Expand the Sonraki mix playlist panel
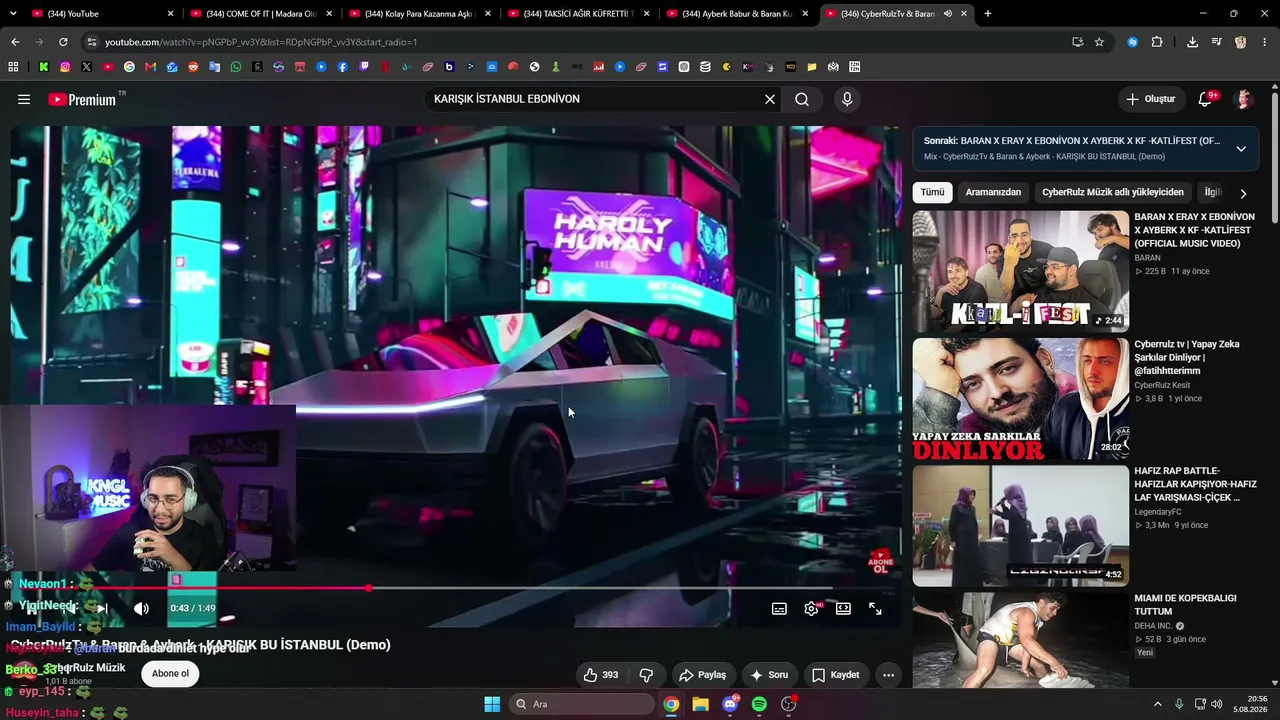1280x720 pixels. click(x=1241, y=149)
